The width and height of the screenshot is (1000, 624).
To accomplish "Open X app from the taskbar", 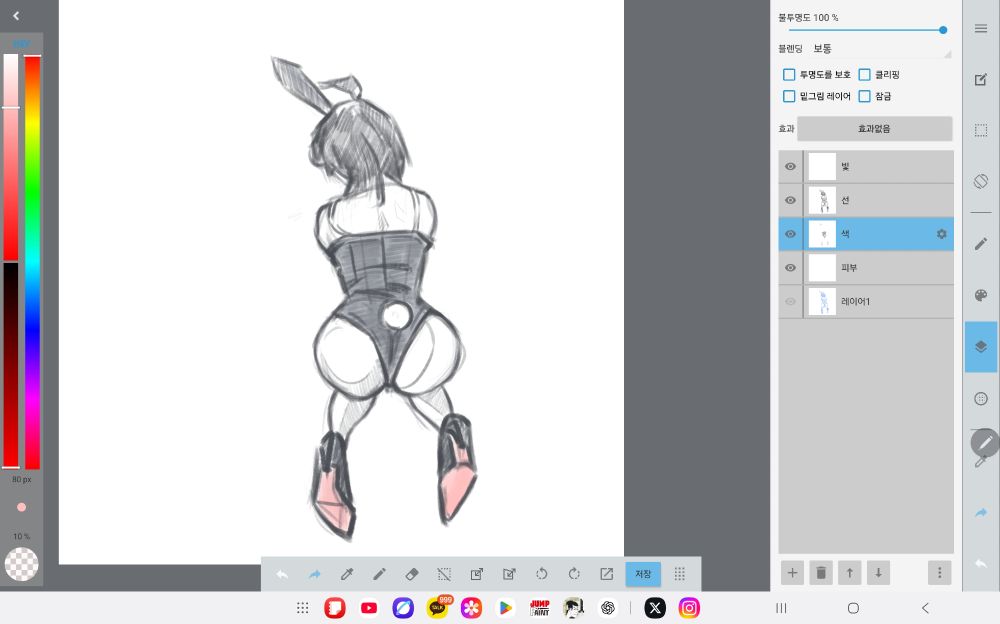I will [x=655, y=608].
